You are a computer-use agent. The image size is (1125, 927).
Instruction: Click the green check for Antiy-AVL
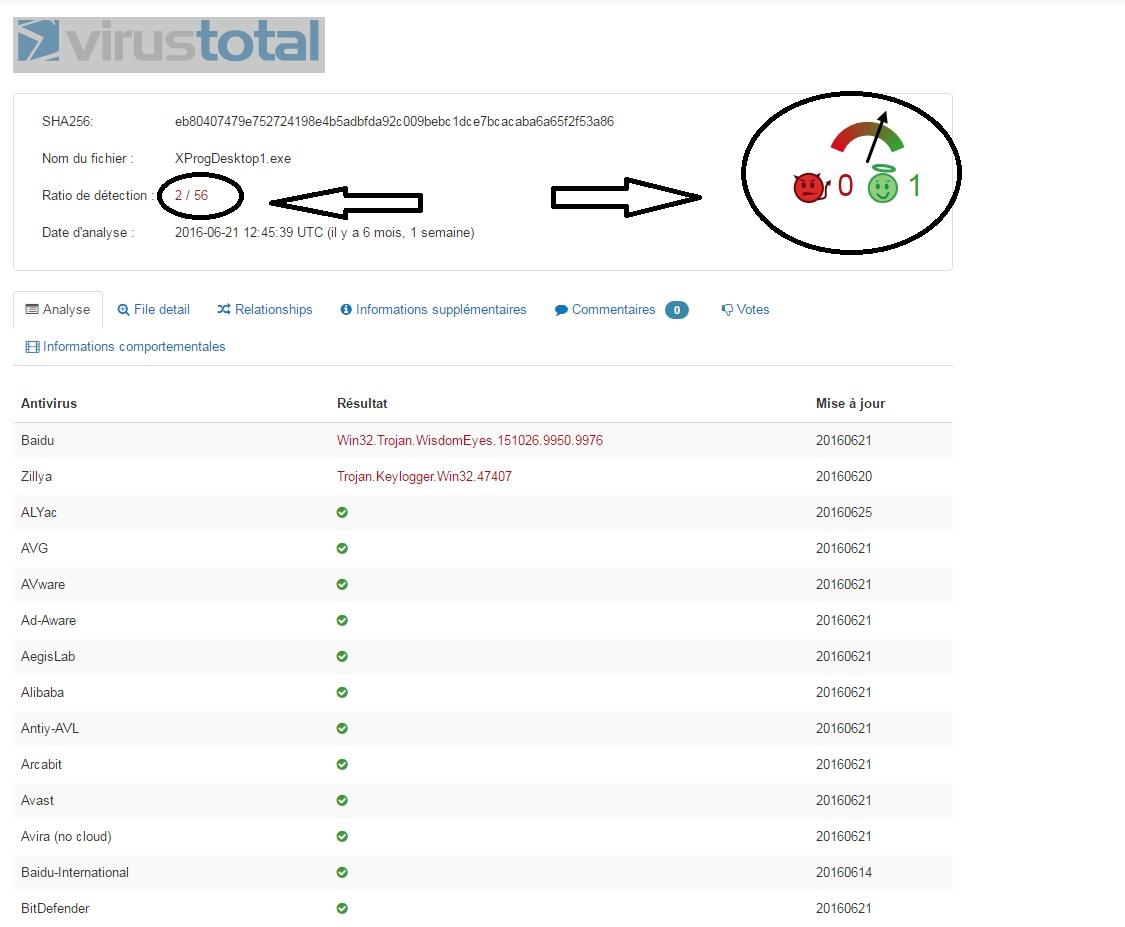click(342, 728)
